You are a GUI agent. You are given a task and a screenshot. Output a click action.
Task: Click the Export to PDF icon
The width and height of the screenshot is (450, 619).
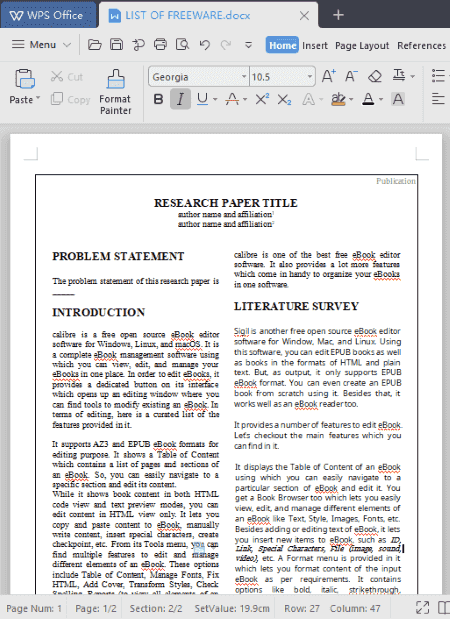tap(138, 45)
